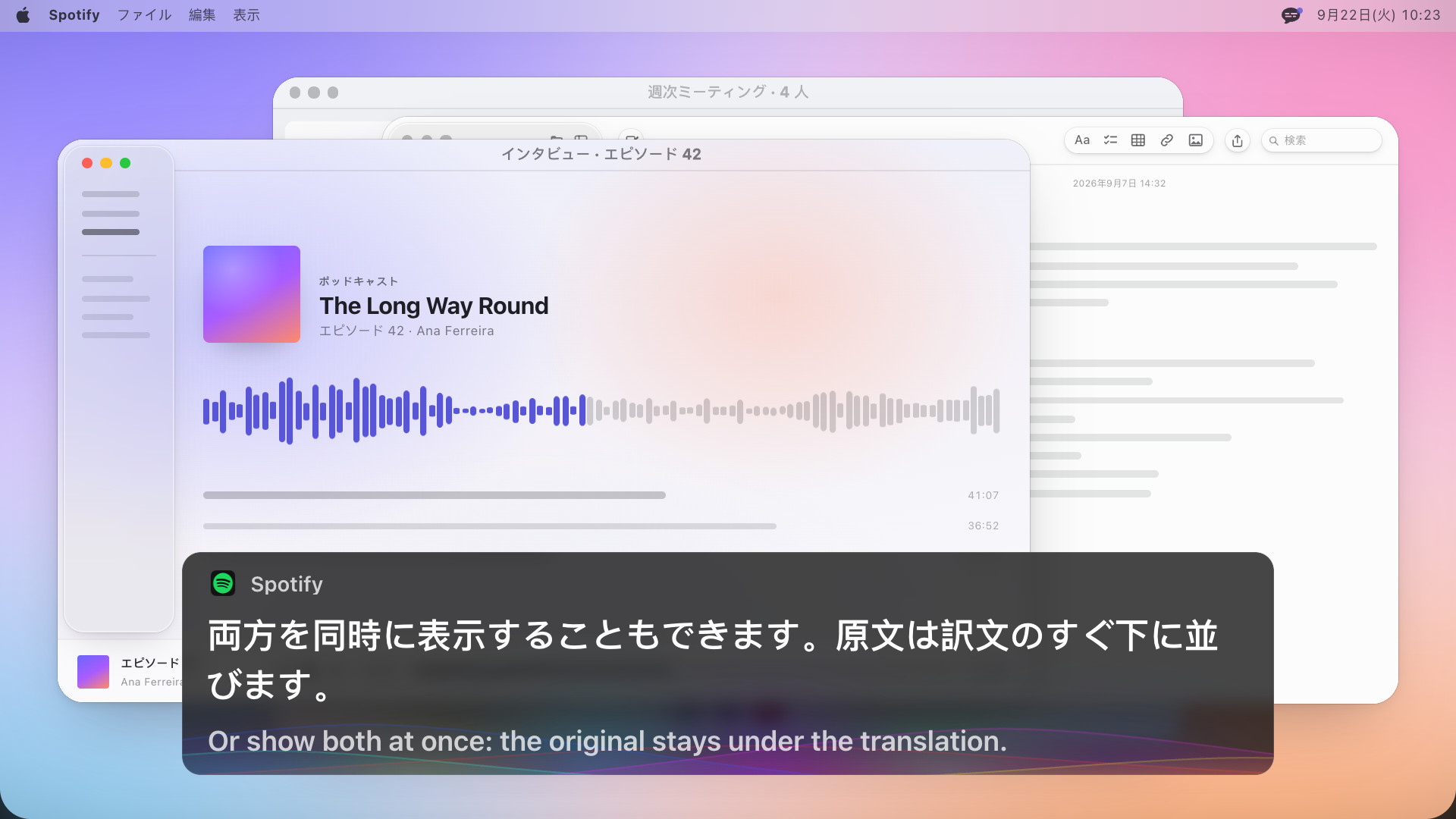Screen dimensions: 1456x819
Task: Click the Spotify icon in caption panel
Action: click(223, 583)
